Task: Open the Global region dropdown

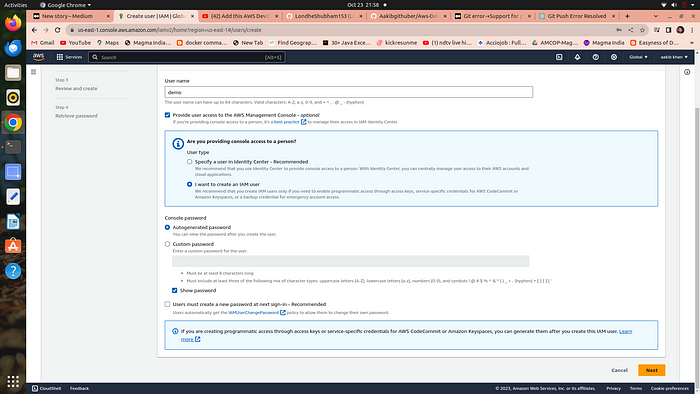Action: click(x=638, y=57)
